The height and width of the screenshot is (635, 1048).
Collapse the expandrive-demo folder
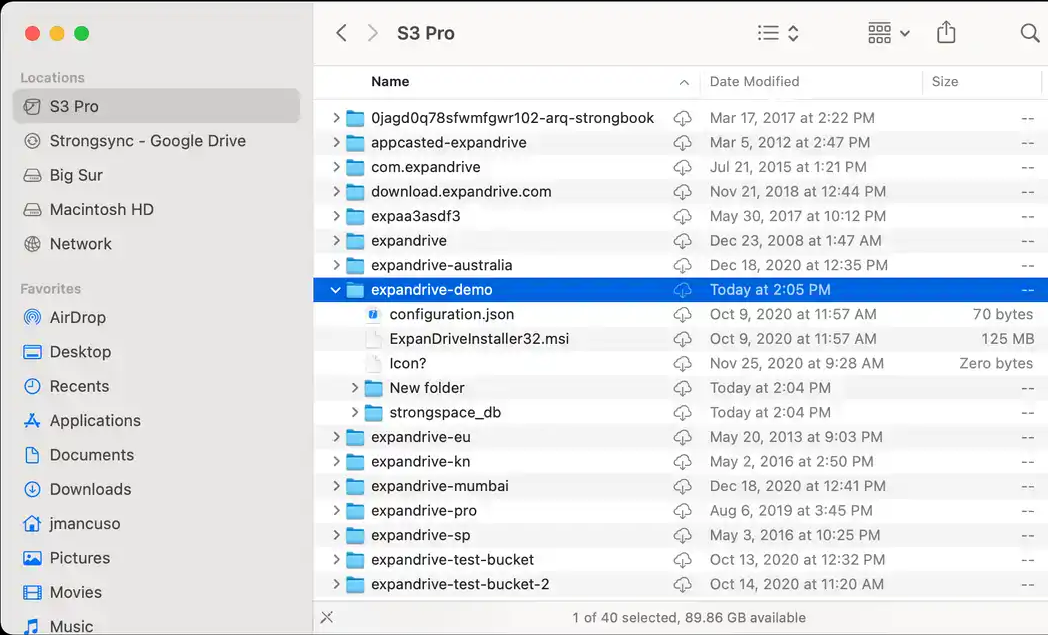coord(336,290)
